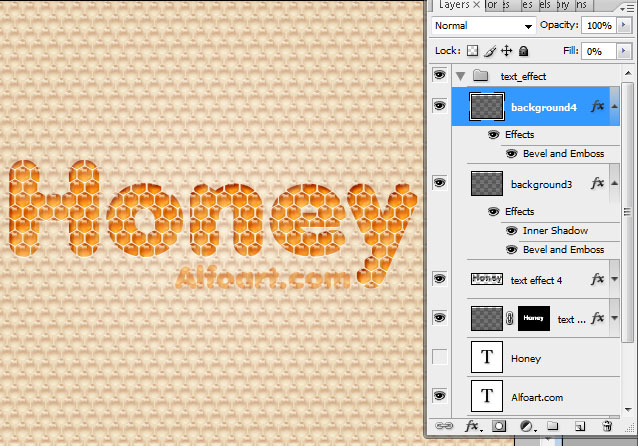Click the Fill percentage field

click(x=597, y=50)
